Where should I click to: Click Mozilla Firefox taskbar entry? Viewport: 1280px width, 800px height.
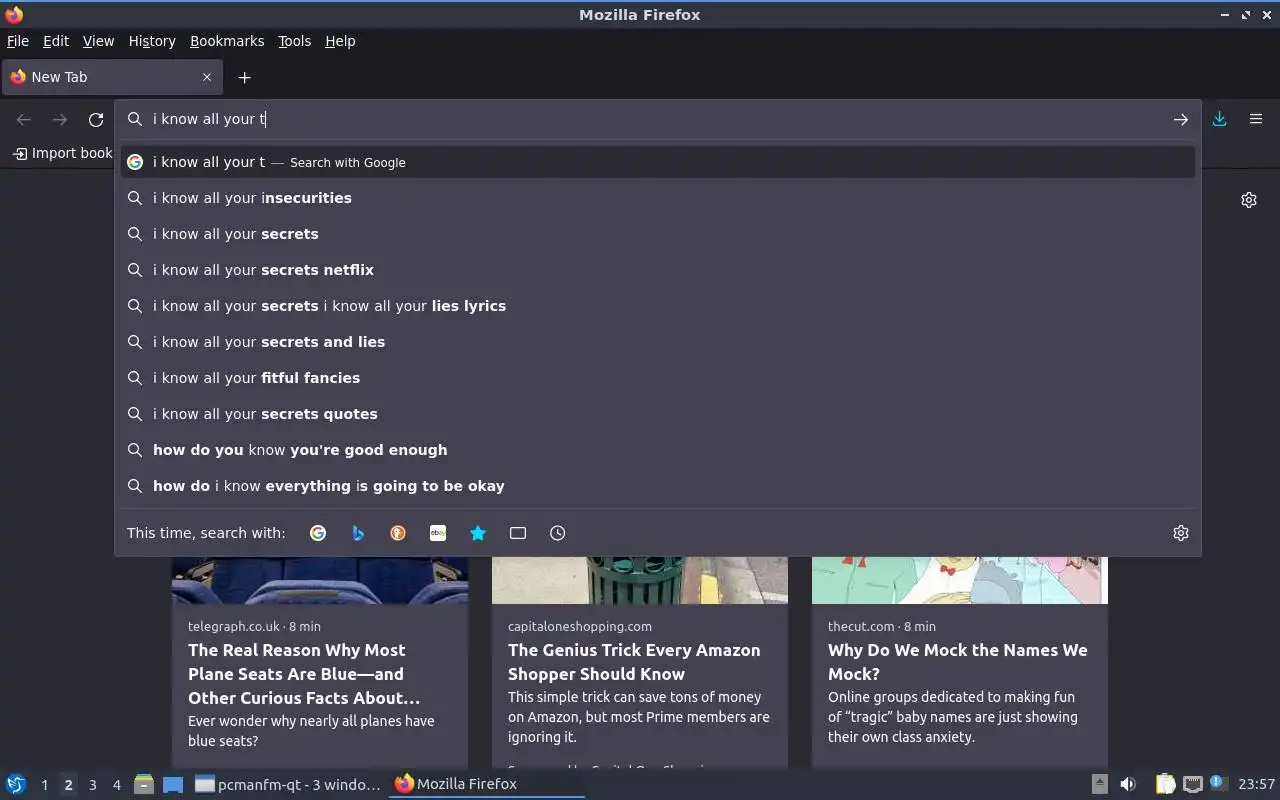coord(487,784)
